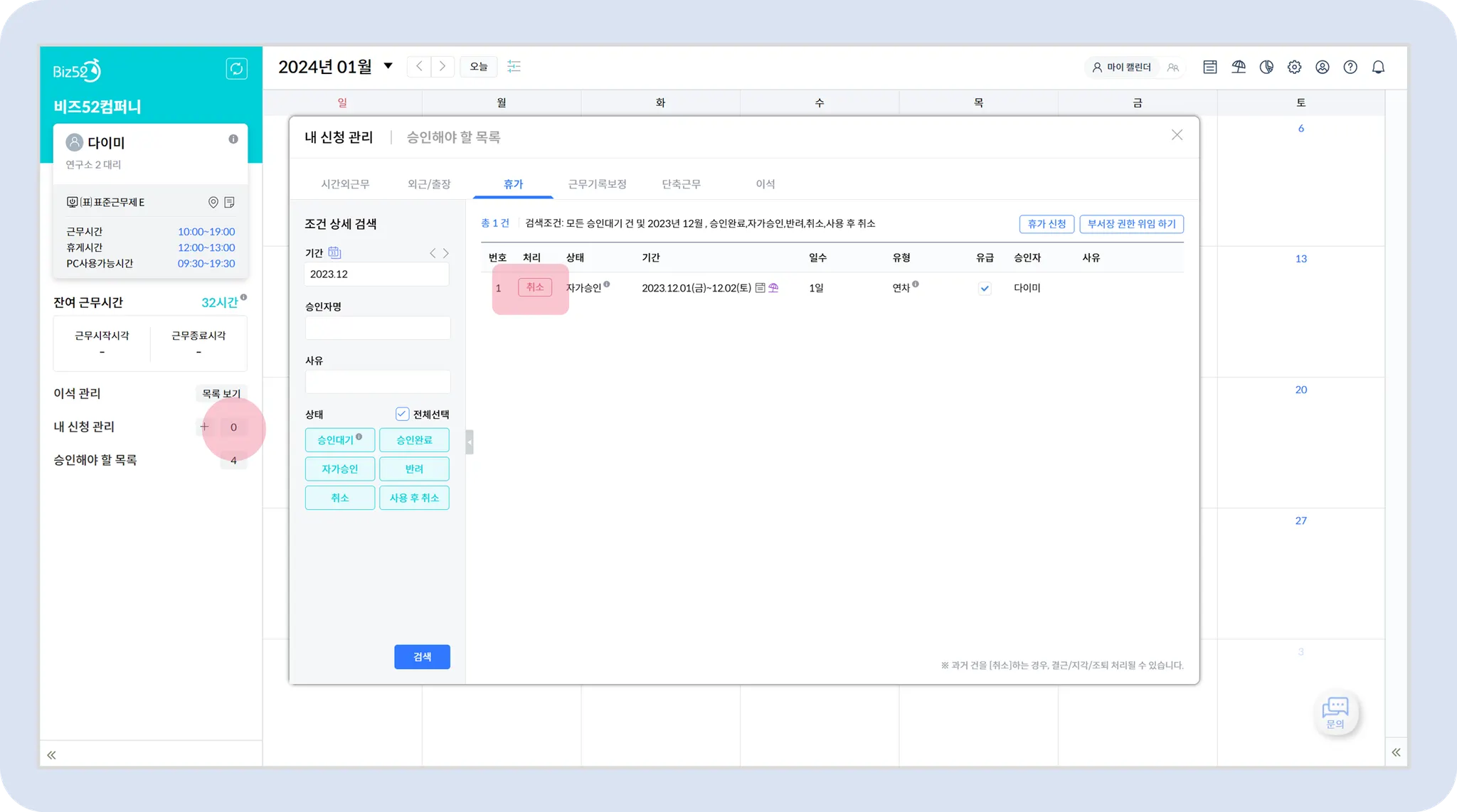Image resolution: width=1457 pixels, height=812 pixels.
Task: Open the calendar filter settings icon
Action: 514,66
